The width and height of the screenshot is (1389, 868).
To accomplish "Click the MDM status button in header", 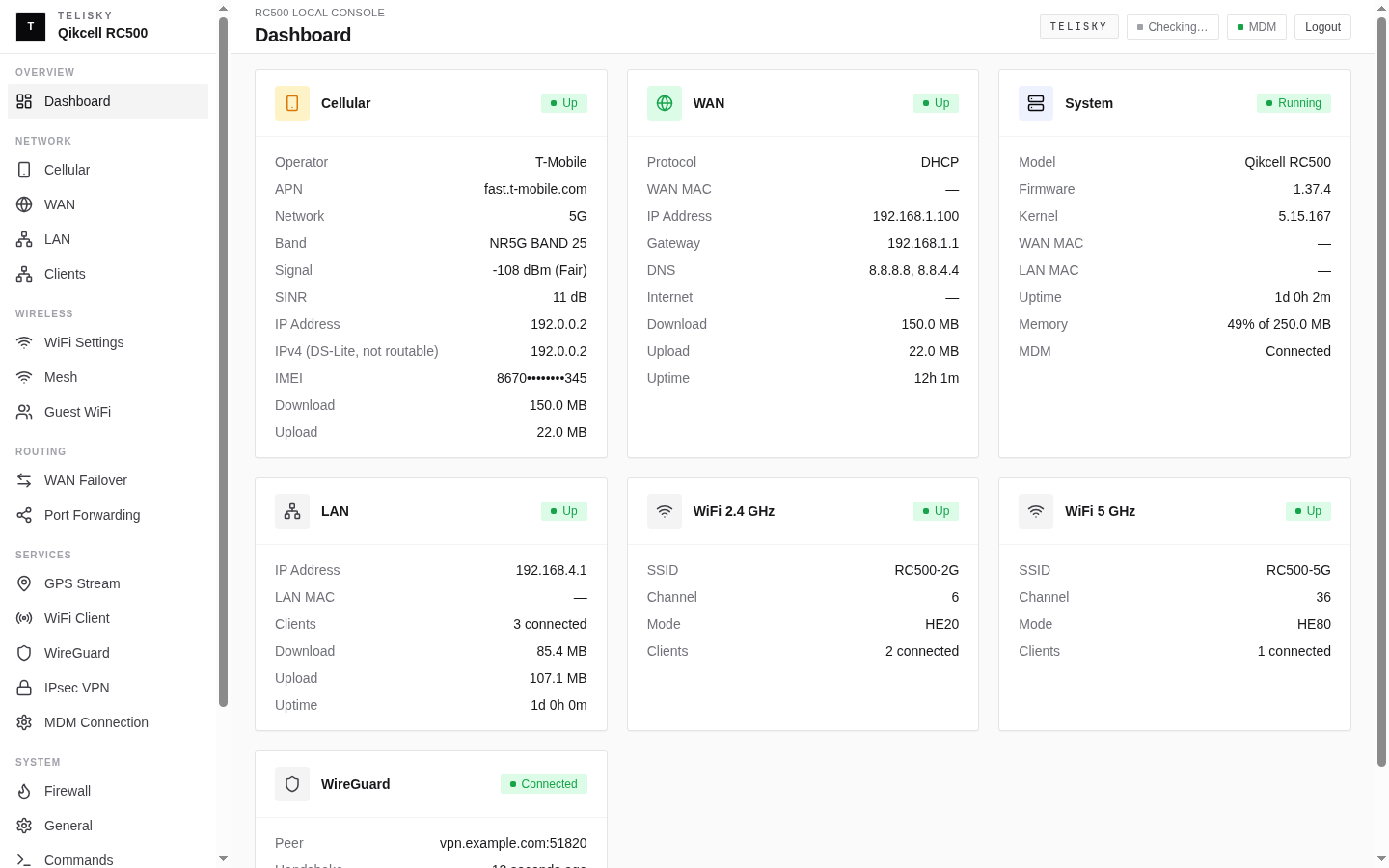I will click(x=1257, y=27).
